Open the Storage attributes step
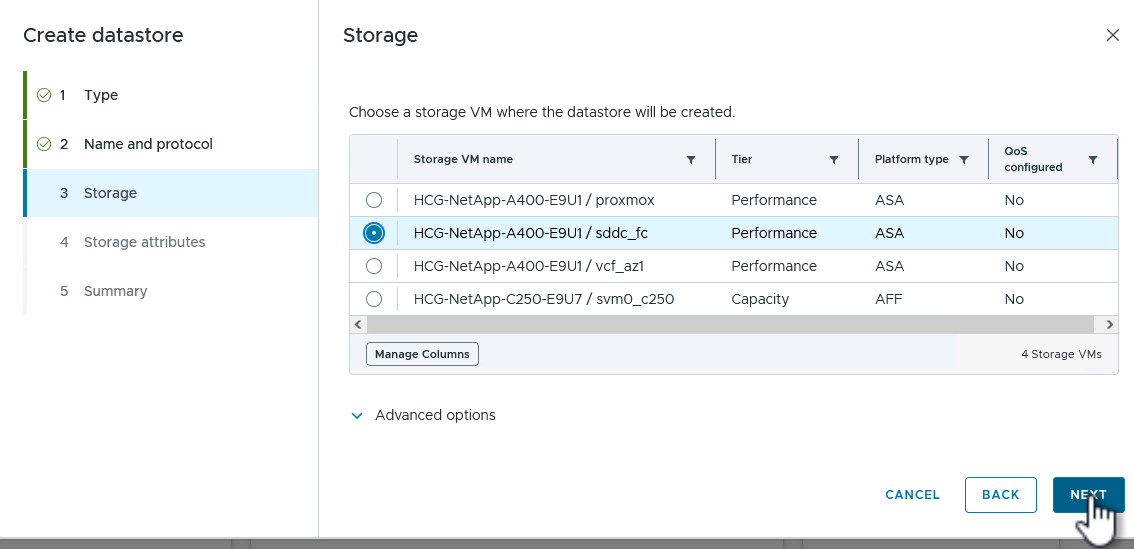 (144, 242)
